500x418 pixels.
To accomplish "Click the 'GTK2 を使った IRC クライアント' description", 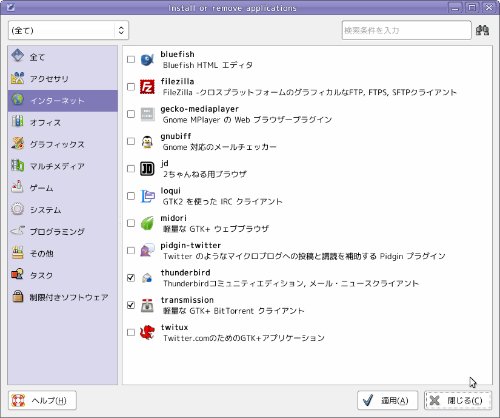I will click(x=222, y=202).
